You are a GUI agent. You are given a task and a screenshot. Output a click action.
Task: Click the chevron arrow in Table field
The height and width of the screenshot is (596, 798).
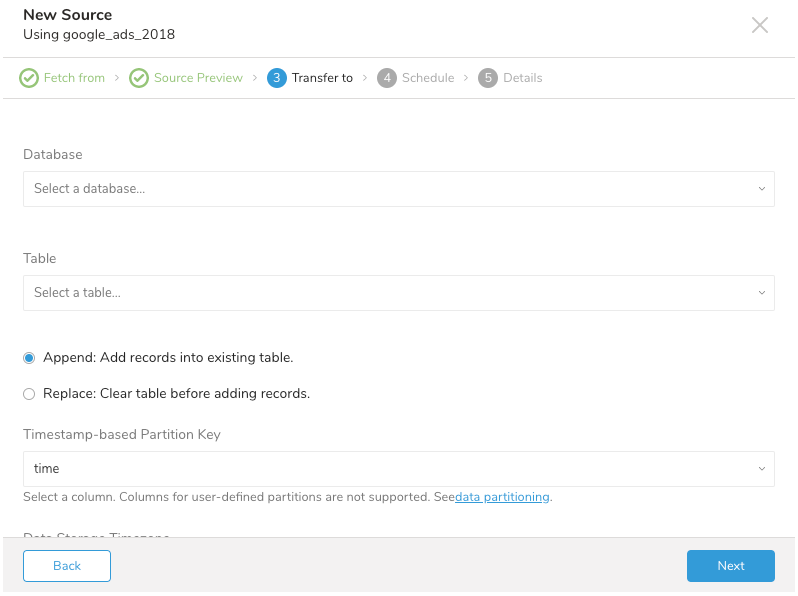point(761,293)
